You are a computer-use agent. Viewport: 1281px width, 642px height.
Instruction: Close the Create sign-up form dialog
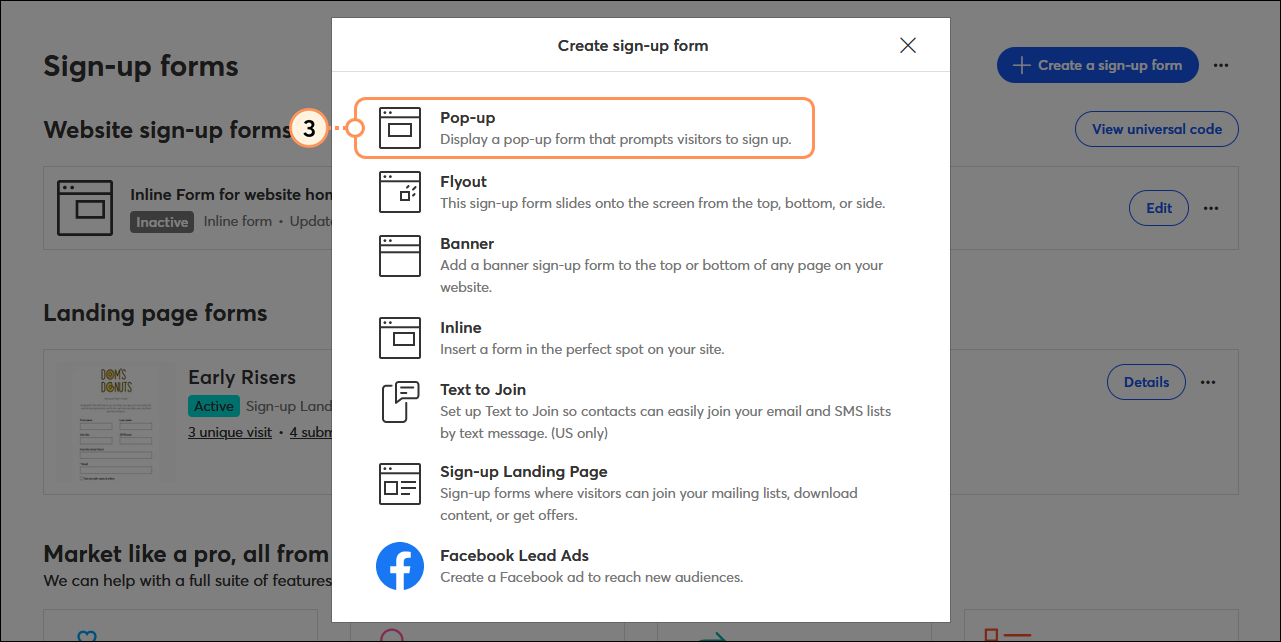click(908, 45)
